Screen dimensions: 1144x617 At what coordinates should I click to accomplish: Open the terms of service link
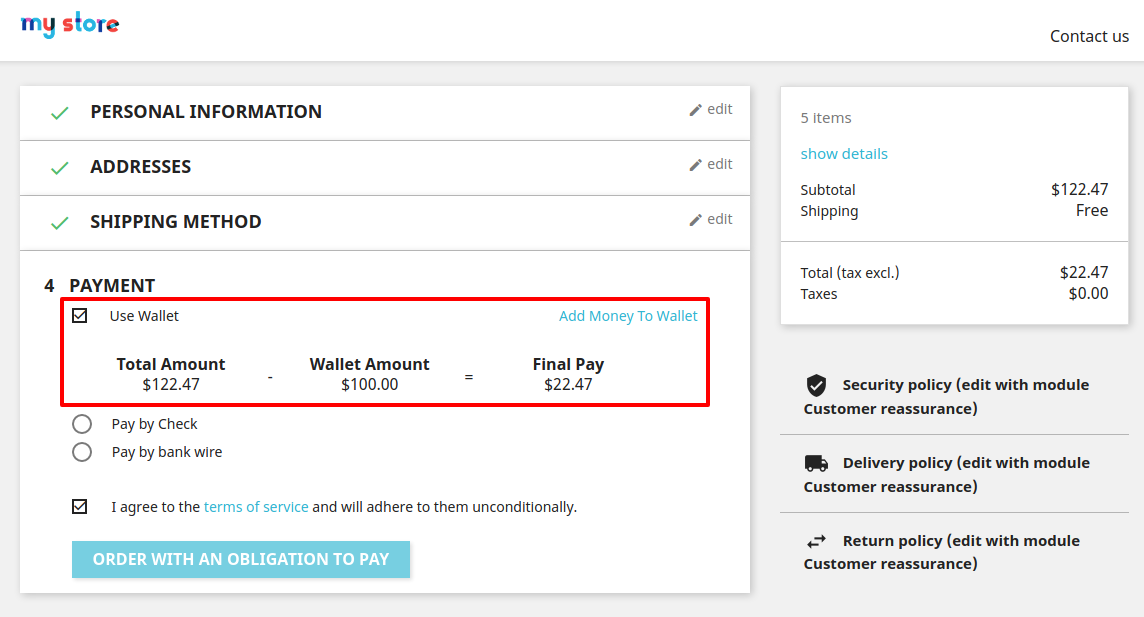point(256,506)
